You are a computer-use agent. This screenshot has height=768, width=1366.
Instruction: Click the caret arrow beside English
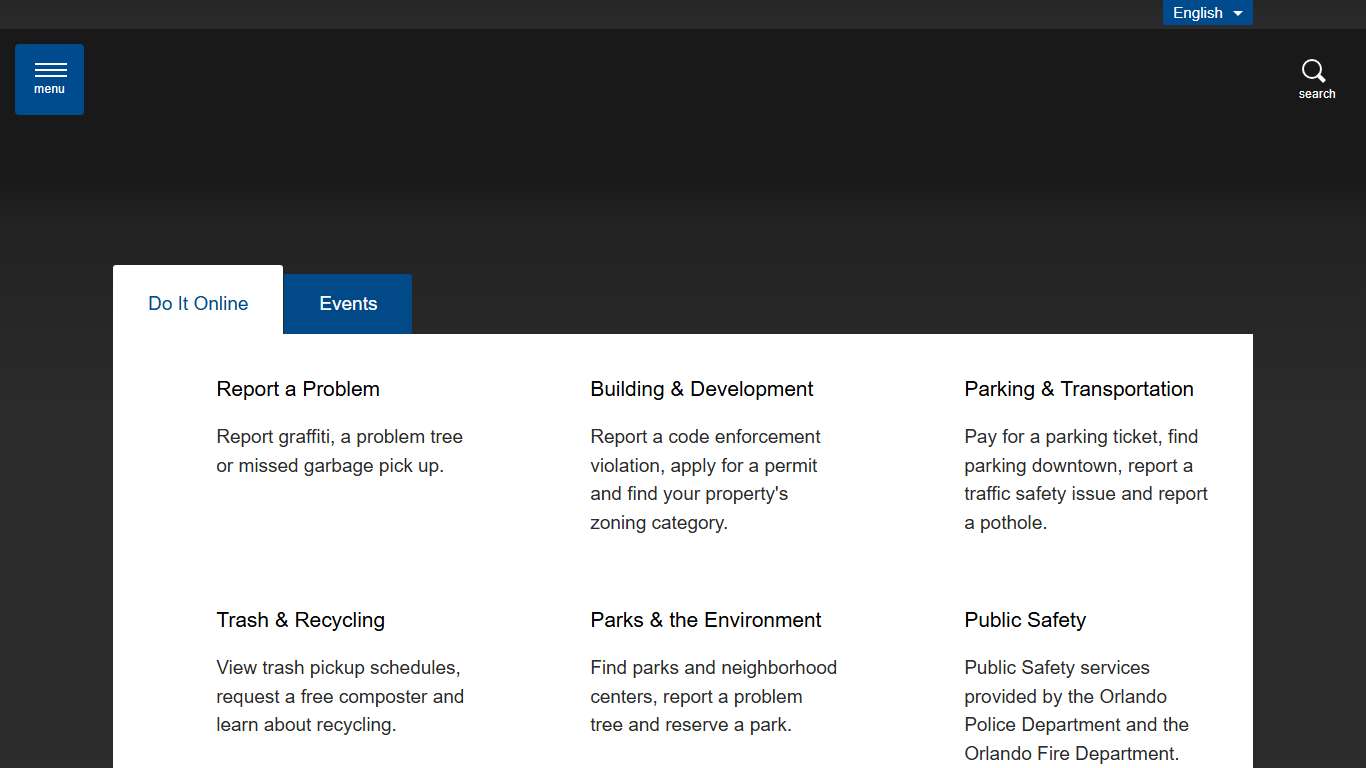click(1238, 13)
